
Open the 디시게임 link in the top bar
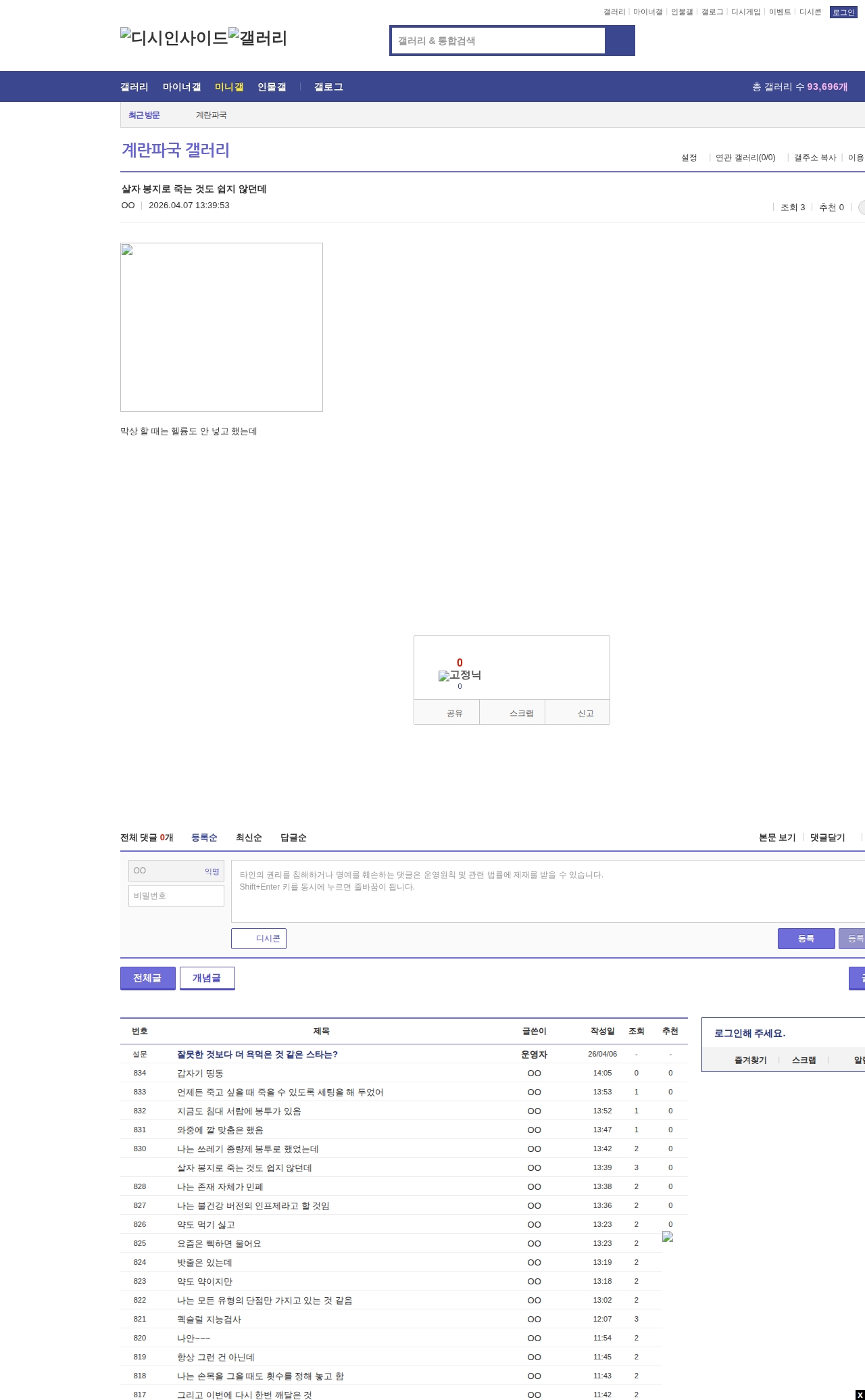[745, 12]
